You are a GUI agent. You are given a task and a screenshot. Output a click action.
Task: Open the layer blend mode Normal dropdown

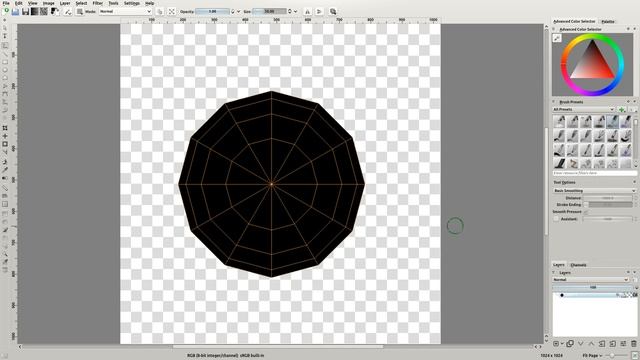[590, 280]
